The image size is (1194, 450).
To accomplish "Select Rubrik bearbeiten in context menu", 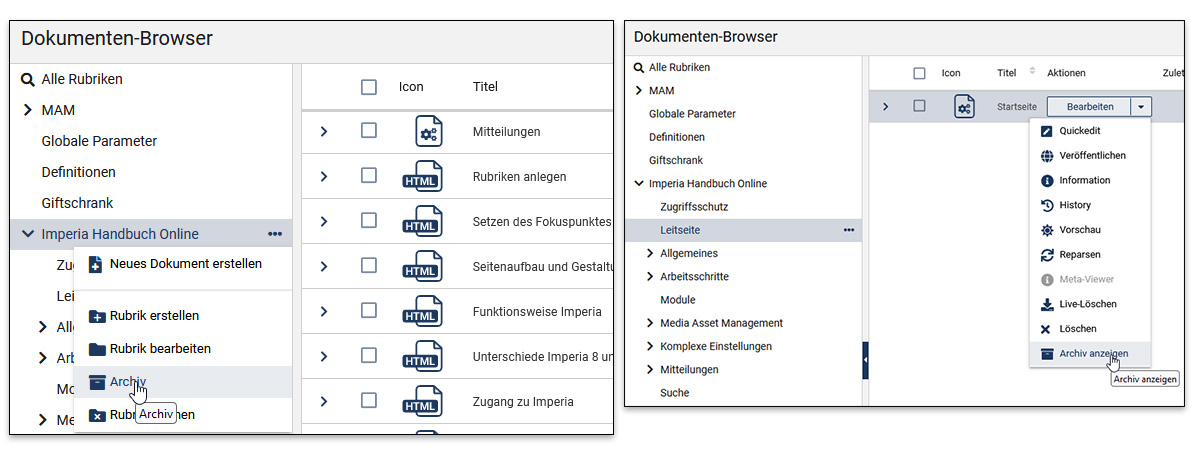I will click(160, 349).
